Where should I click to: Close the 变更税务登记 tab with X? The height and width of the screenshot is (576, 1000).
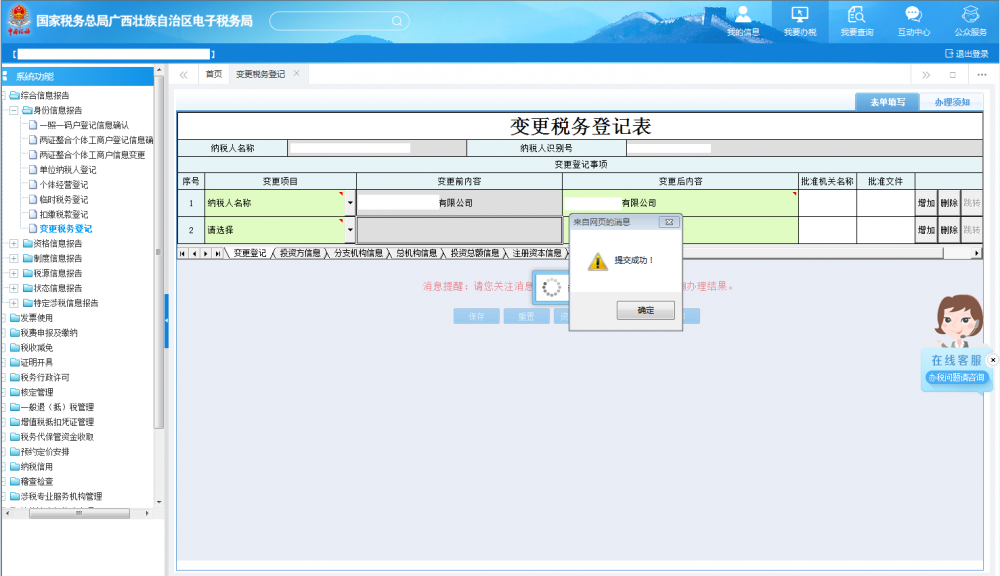[297, 74]
